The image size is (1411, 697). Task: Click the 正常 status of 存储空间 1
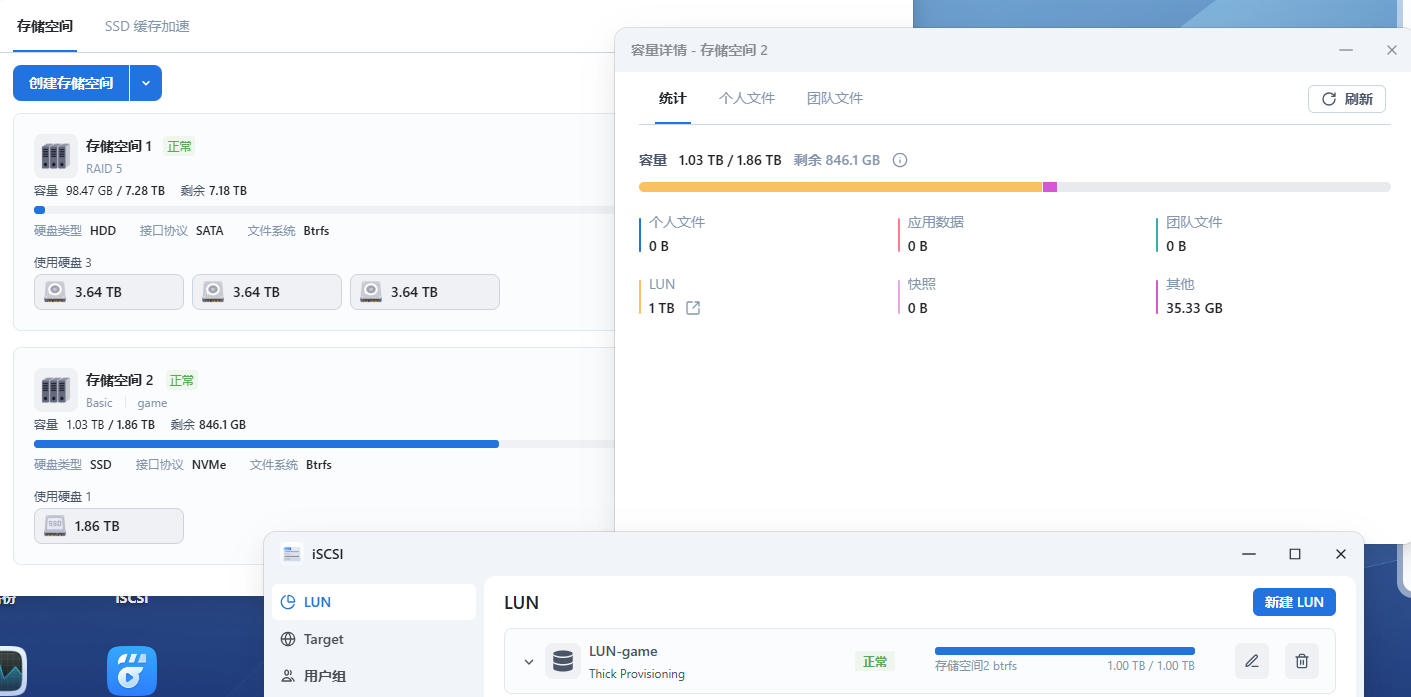(x=180, y=146)
